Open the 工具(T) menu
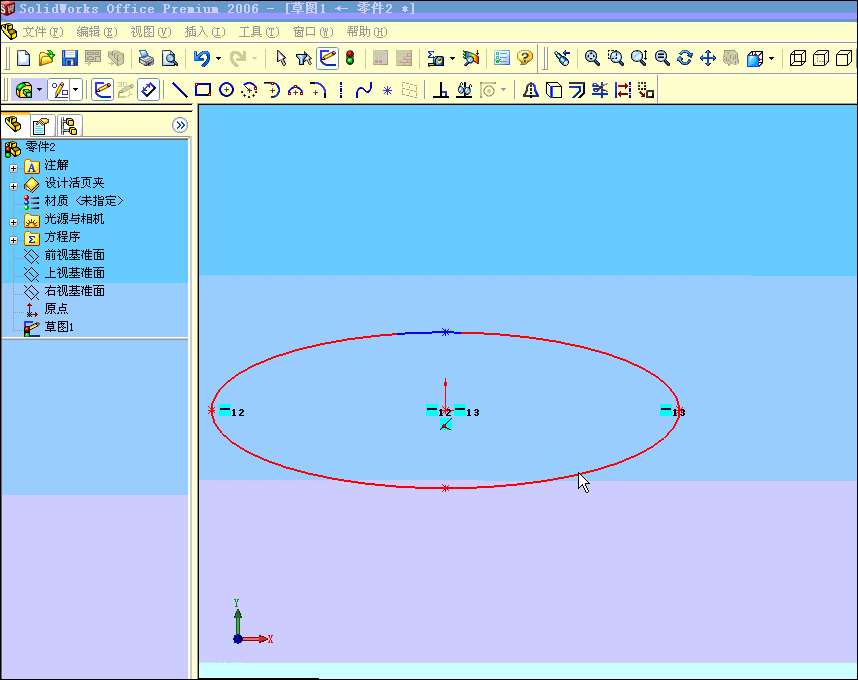 click(259, 32)
